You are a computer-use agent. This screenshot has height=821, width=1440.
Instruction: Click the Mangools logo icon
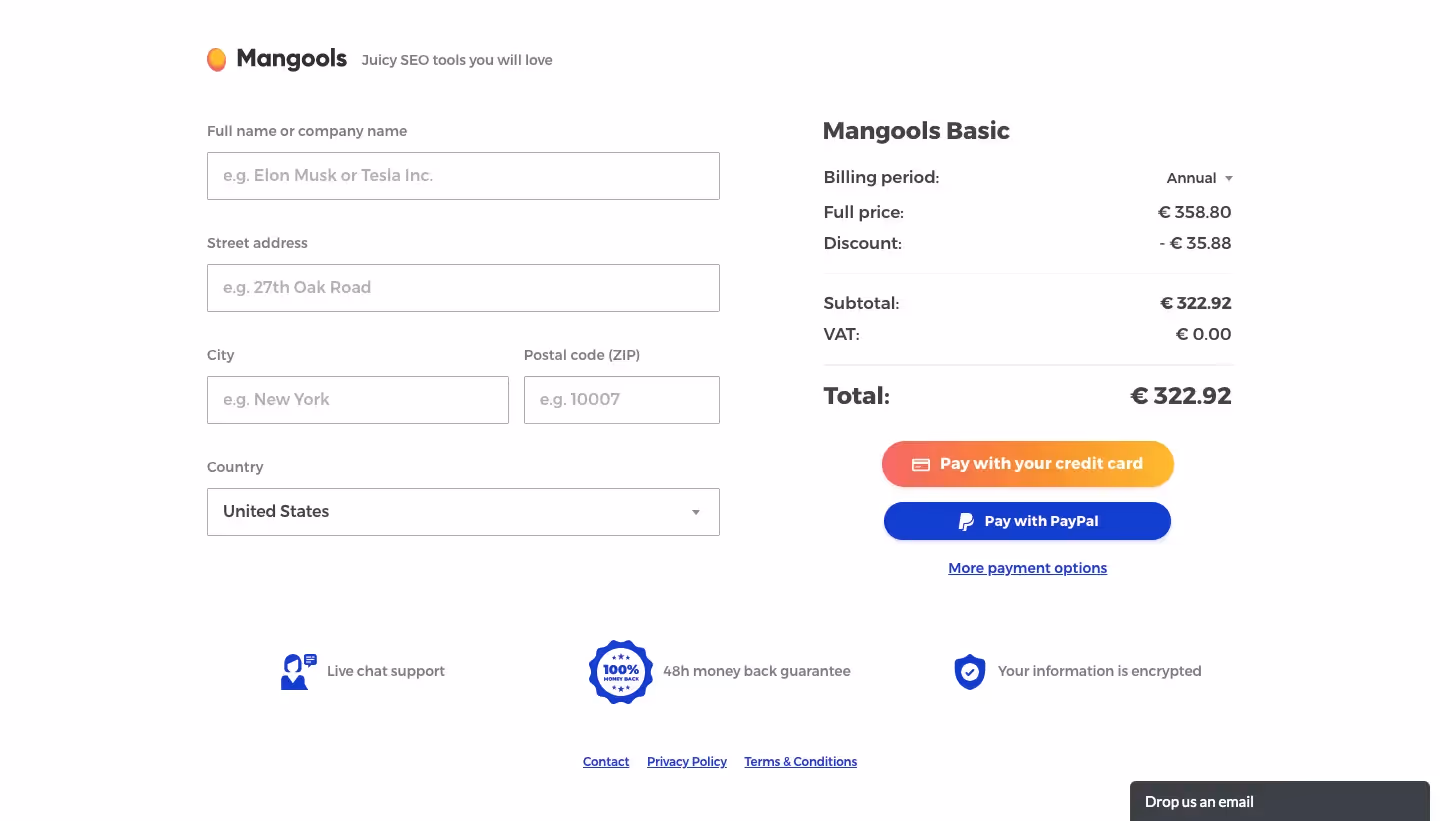[x=216, y=59]
